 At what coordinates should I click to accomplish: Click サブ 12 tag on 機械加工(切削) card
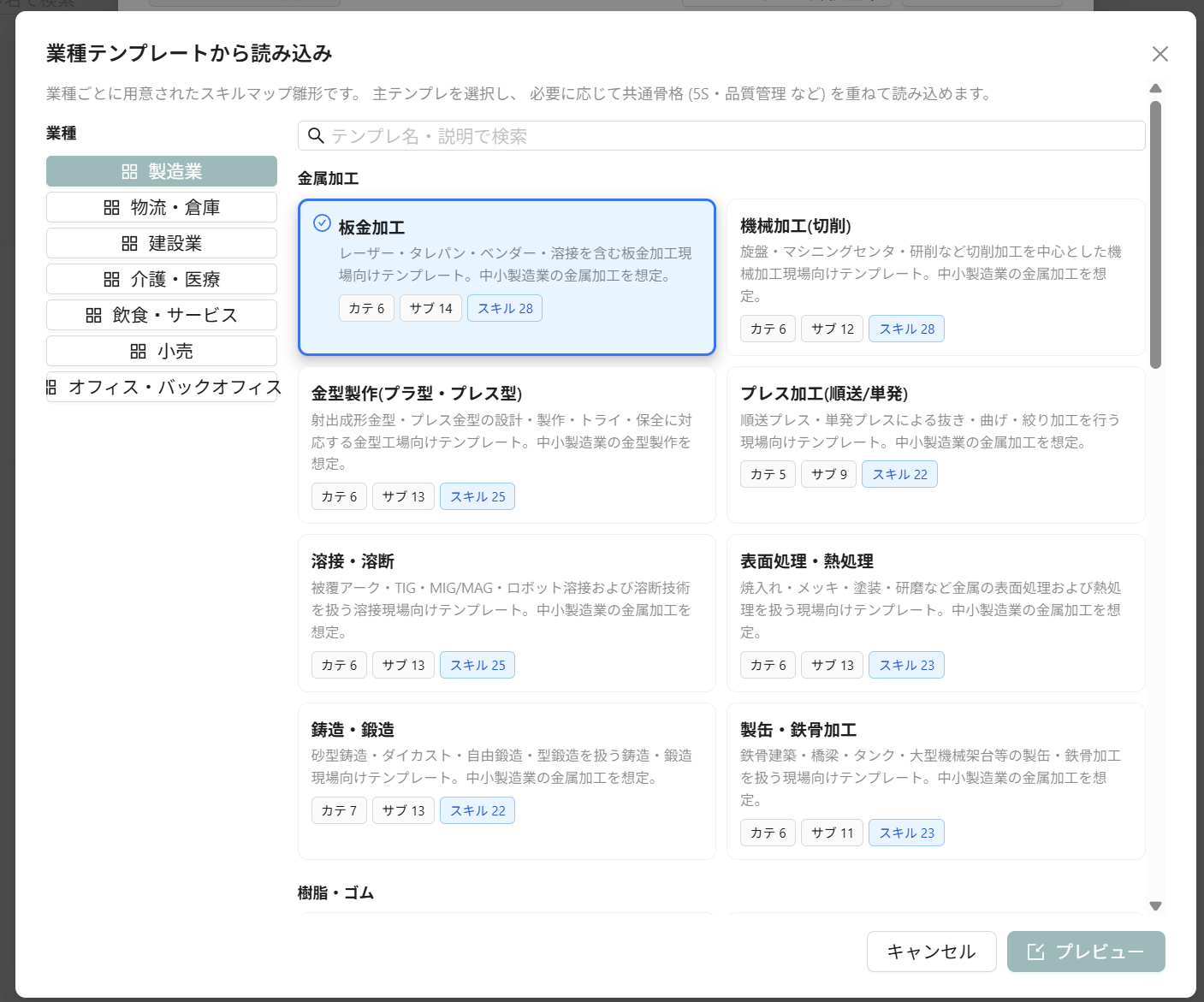[x=832, y=329]
